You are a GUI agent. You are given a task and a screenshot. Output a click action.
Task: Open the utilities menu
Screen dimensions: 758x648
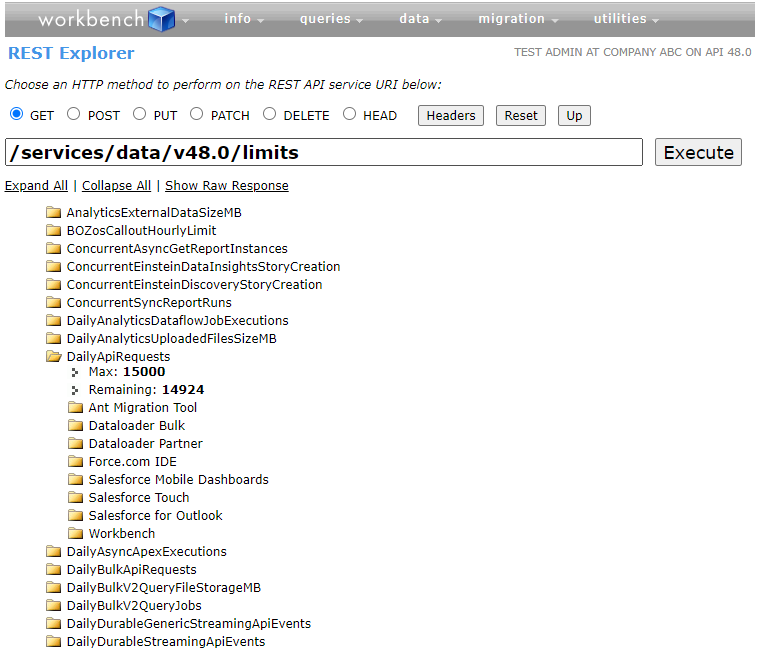626,19
